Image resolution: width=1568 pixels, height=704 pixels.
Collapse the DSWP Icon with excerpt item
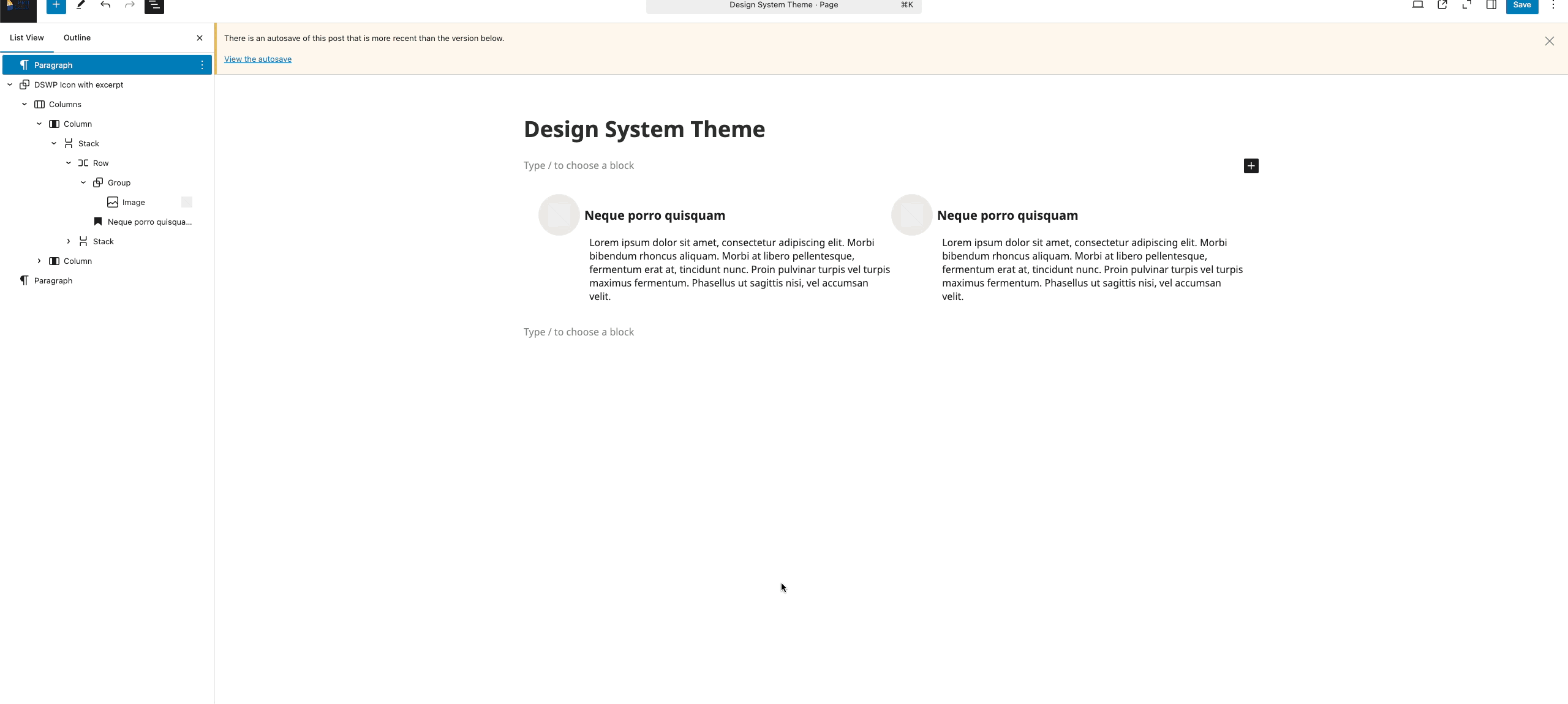10,84
